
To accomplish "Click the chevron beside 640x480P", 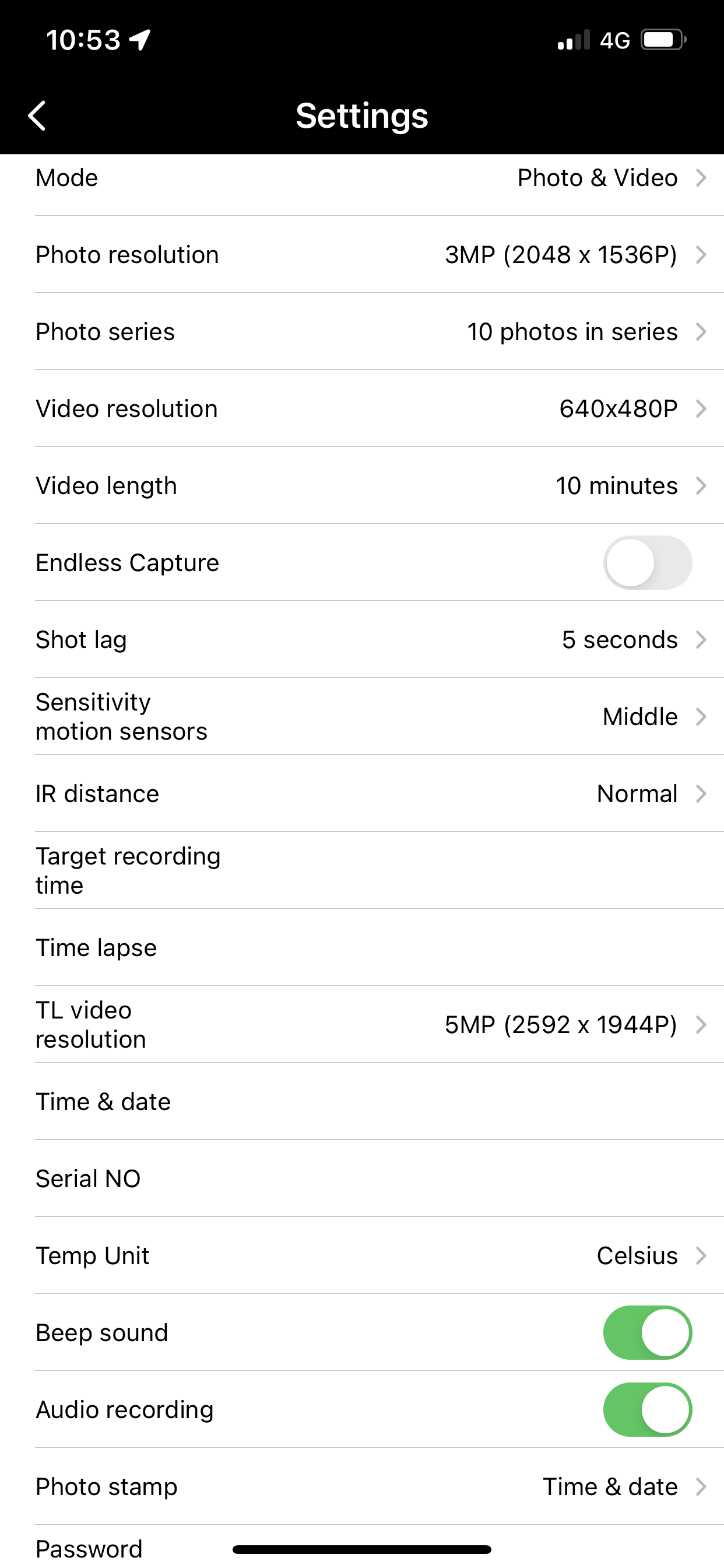I will pos(701,408).
